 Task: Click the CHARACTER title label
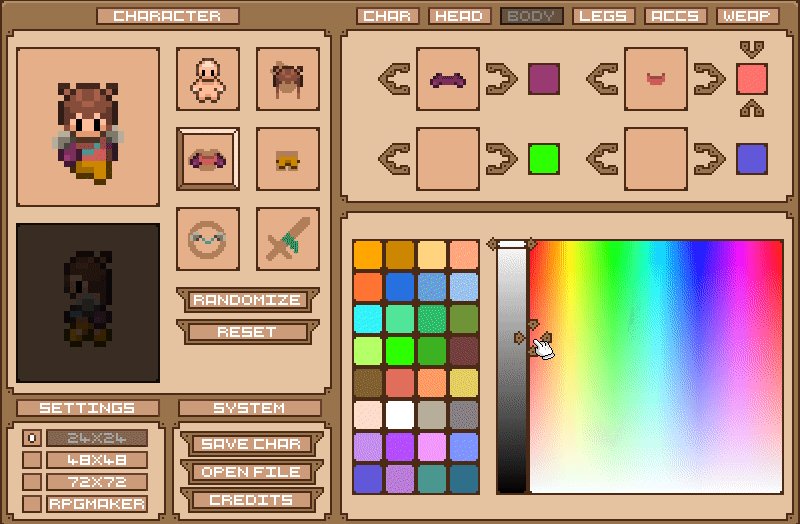[x=167, y=16]
